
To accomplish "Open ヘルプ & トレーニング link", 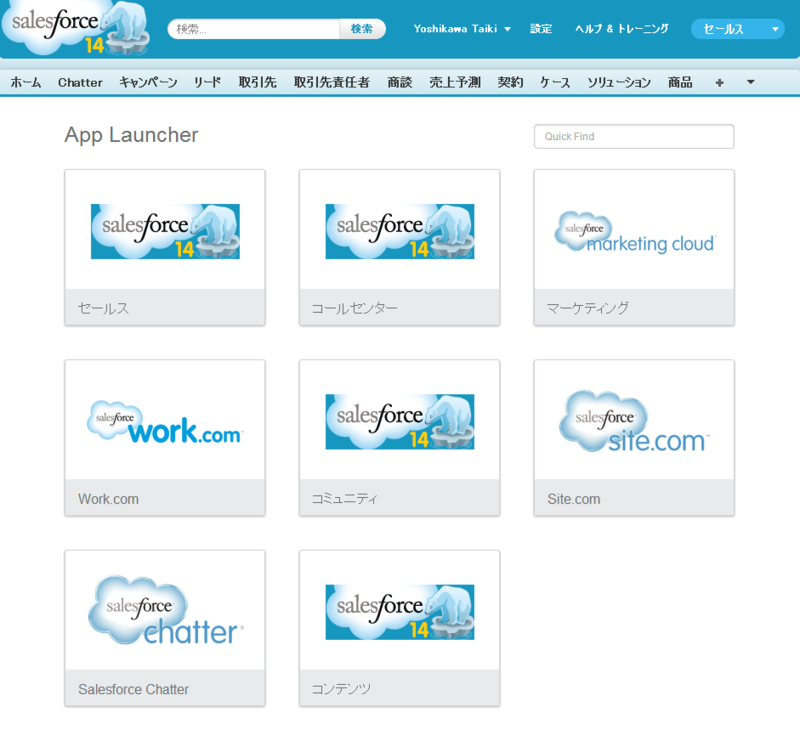I will [x=621, y=29].
